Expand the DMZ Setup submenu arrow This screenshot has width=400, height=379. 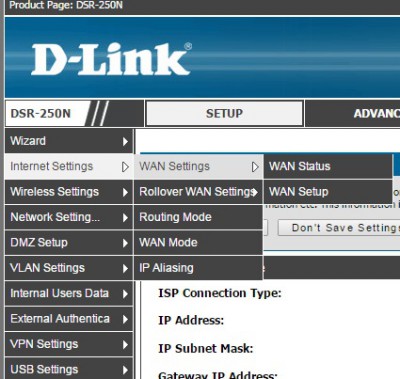click(125, 243)
